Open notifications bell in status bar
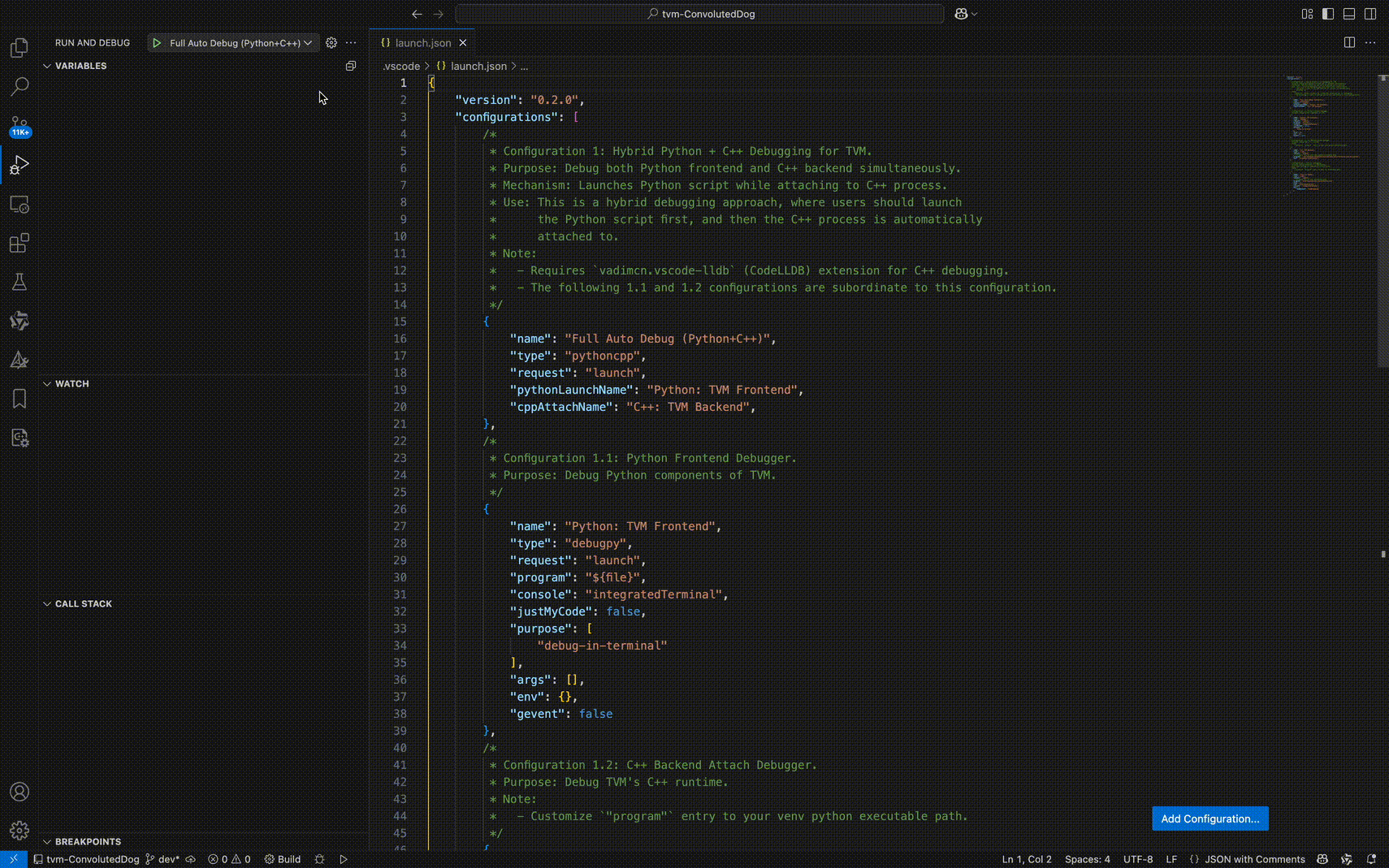Screen dimensions: 1389x868 [x=1371, y=859]
